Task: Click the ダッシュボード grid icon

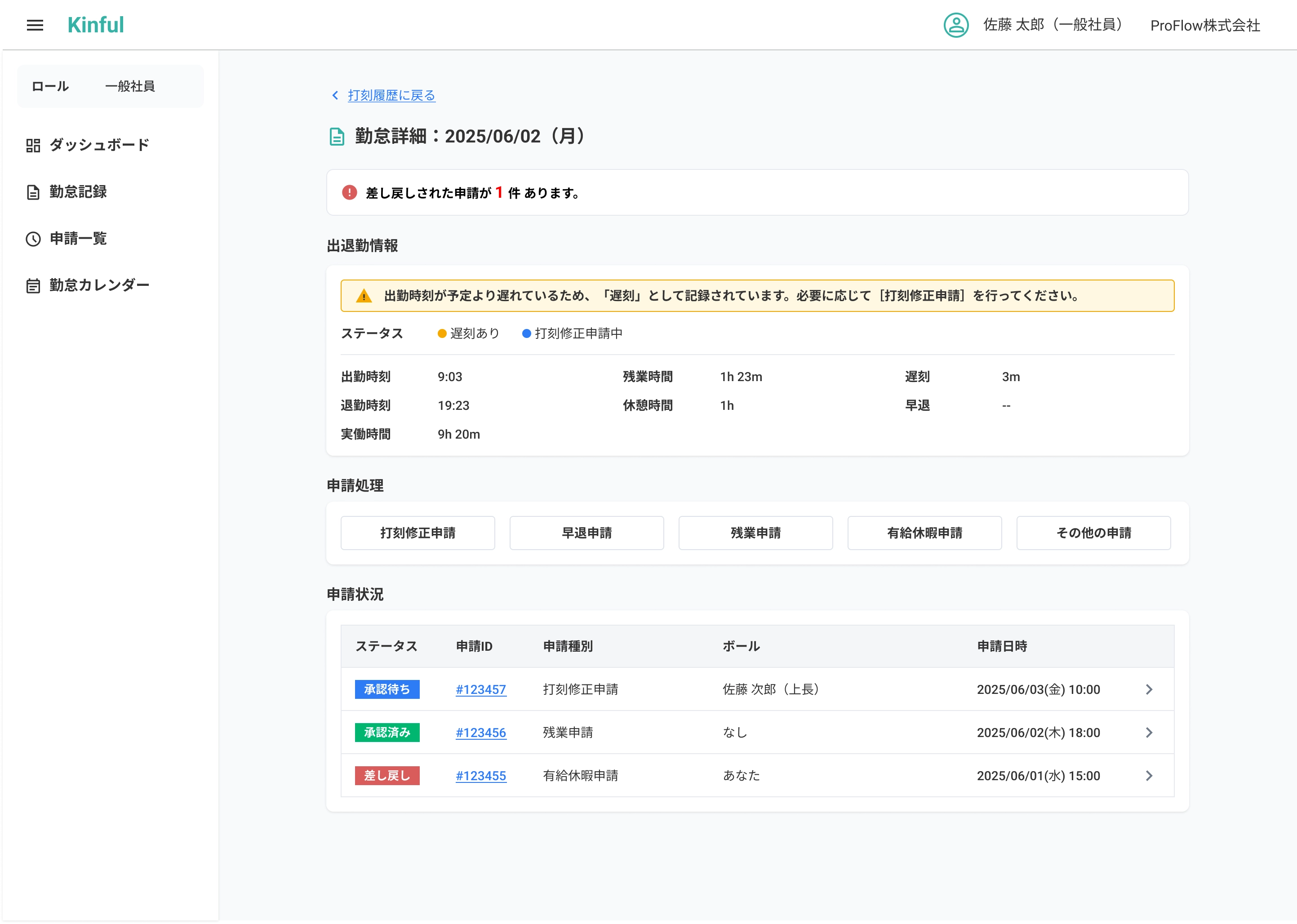Action: pyautogui.click(x=33, y=146)
